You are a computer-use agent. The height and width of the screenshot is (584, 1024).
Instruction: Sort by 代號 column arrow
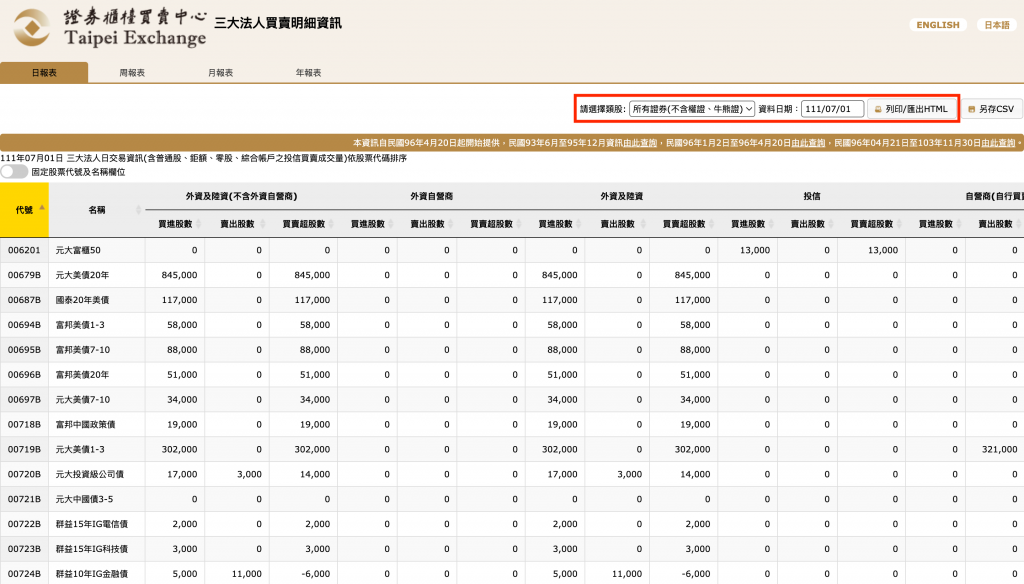(x=42, y=208)
